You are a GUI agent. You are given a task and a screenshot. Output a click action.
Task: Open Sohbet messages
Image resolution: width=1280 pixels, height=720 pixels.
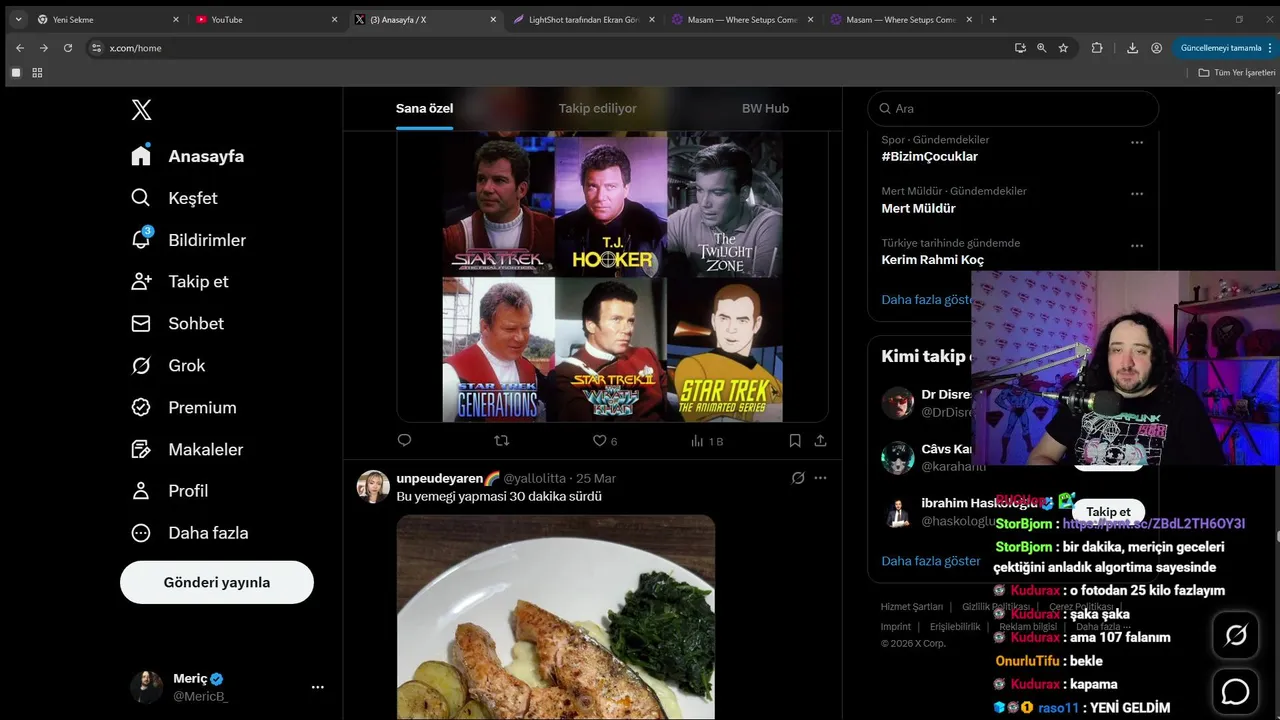click(x=177, y=323)
